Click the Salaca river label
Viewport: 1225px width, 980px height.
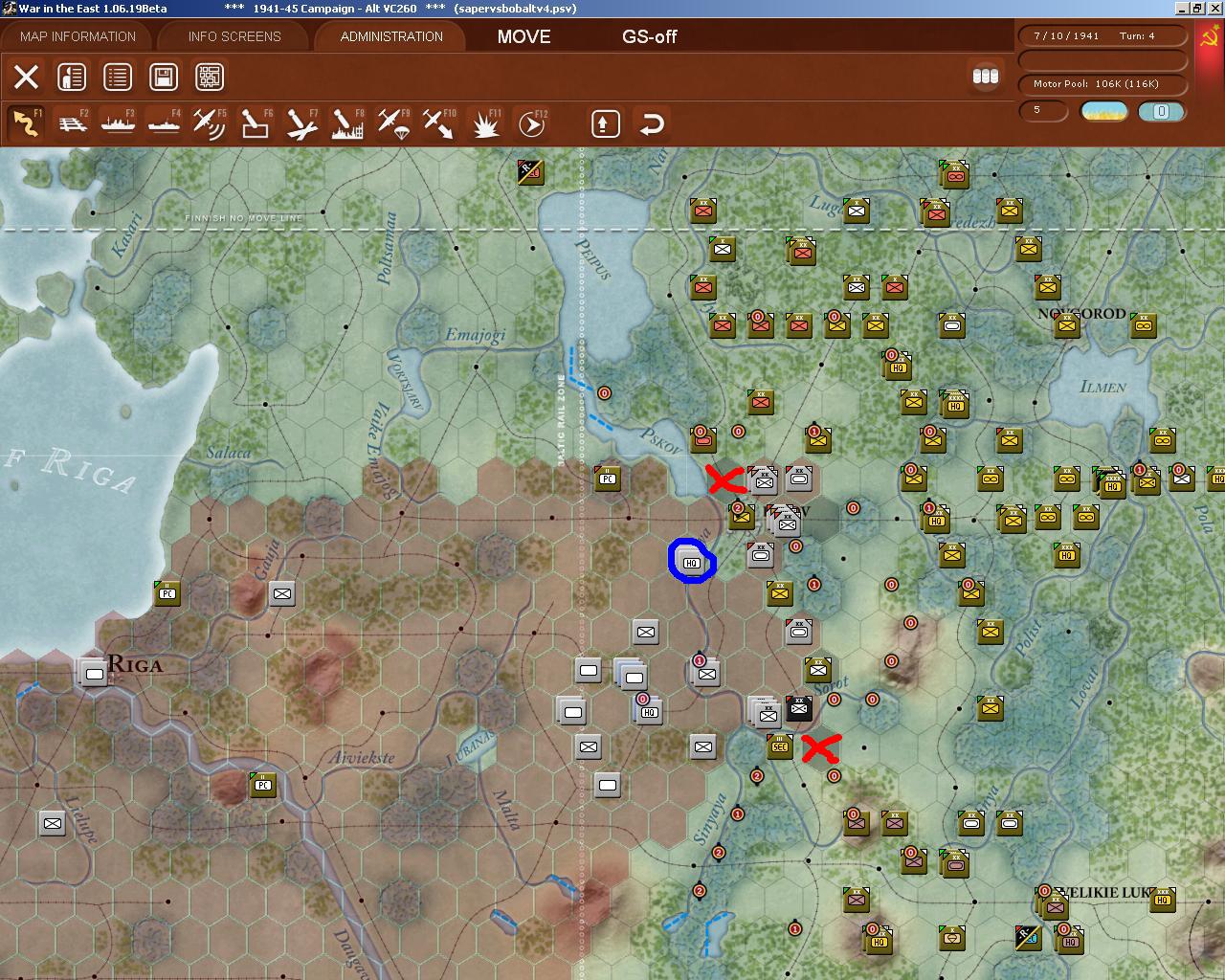click(229, 453)
